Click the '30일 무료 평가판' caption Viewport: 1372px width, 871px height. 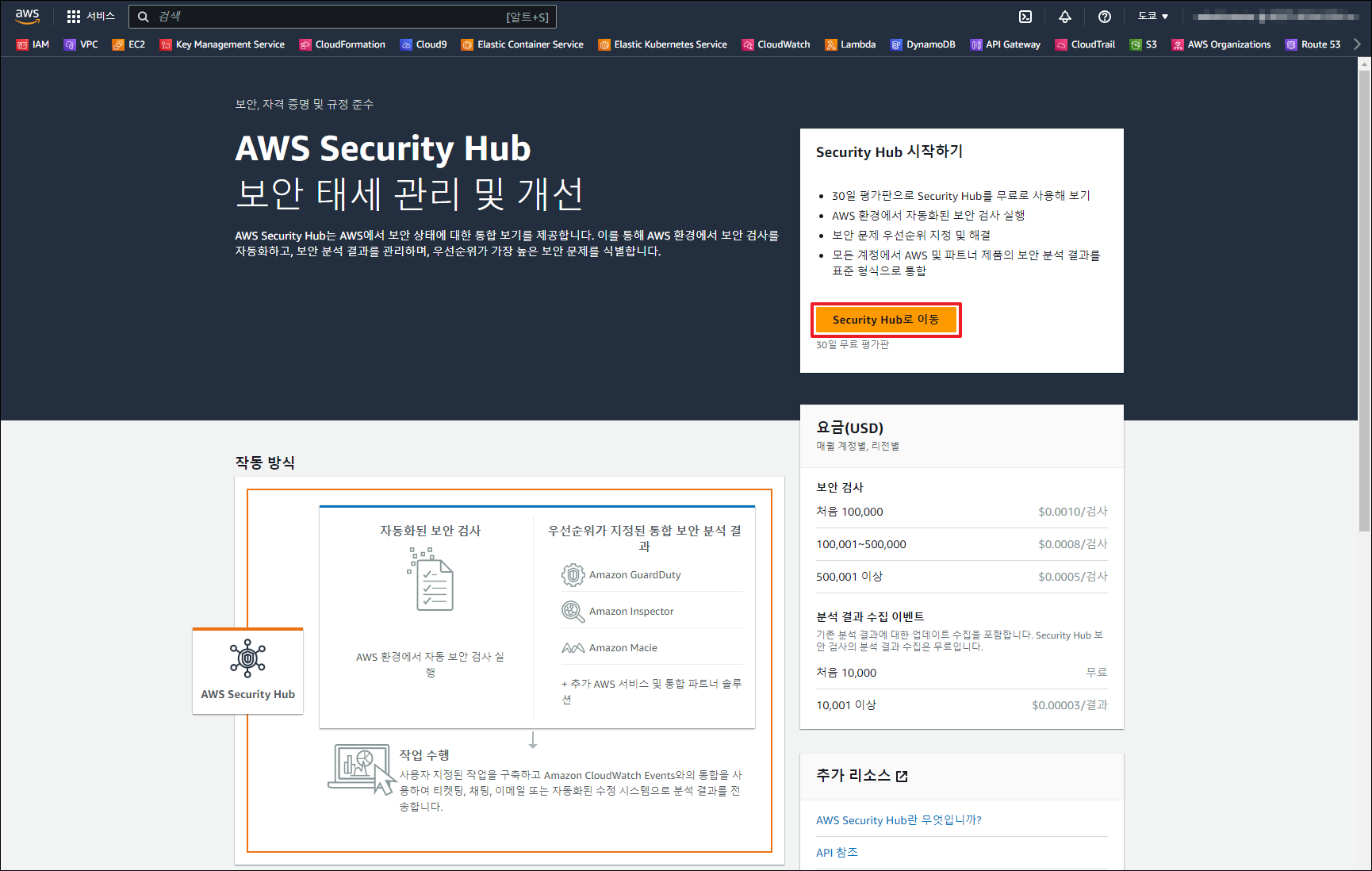click(x=853, y=345)
